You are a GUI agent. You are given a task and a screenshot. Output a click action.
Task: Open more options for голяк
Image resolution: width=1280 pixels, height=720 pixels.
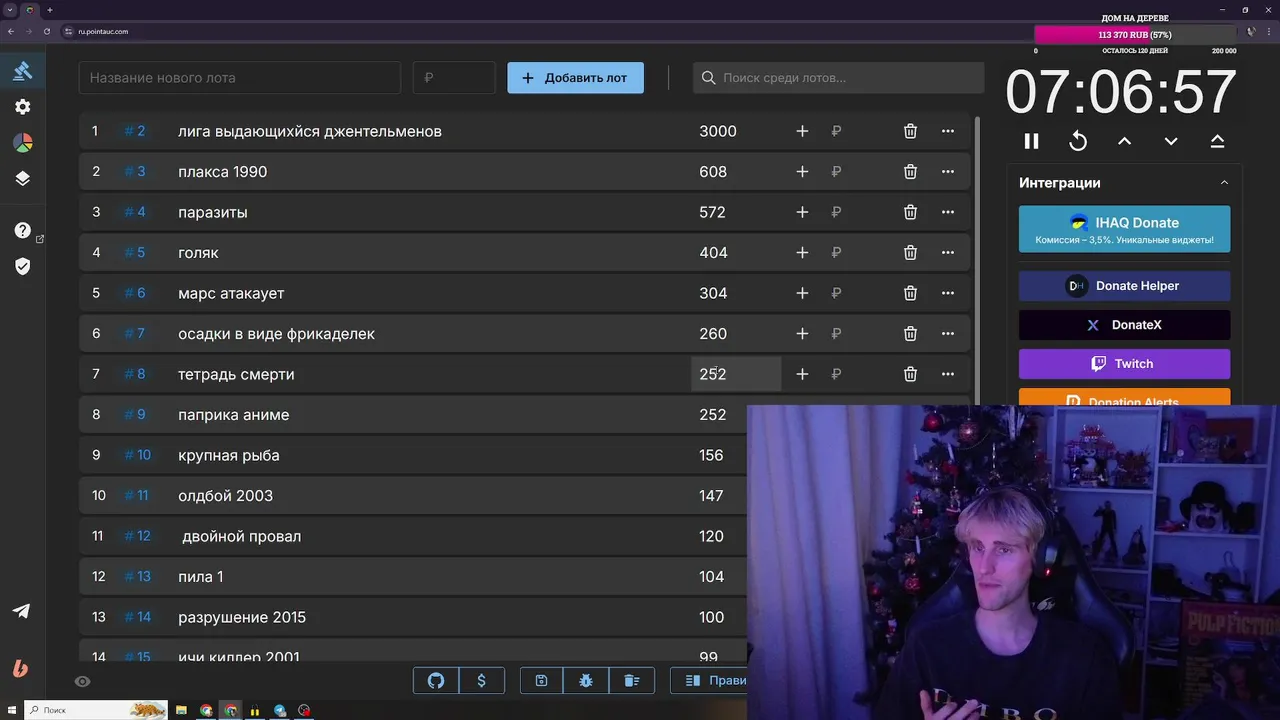pos(948,253)
